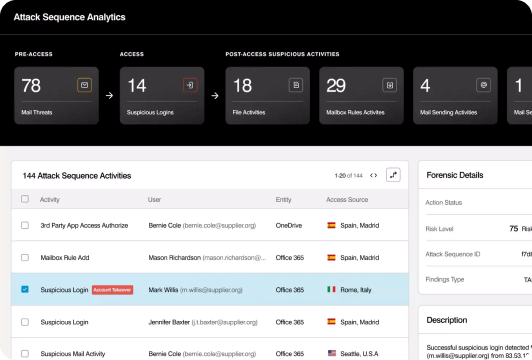Click Mason Richardson user name
This screenshot has height=360, width=532.
pos(175,258)
